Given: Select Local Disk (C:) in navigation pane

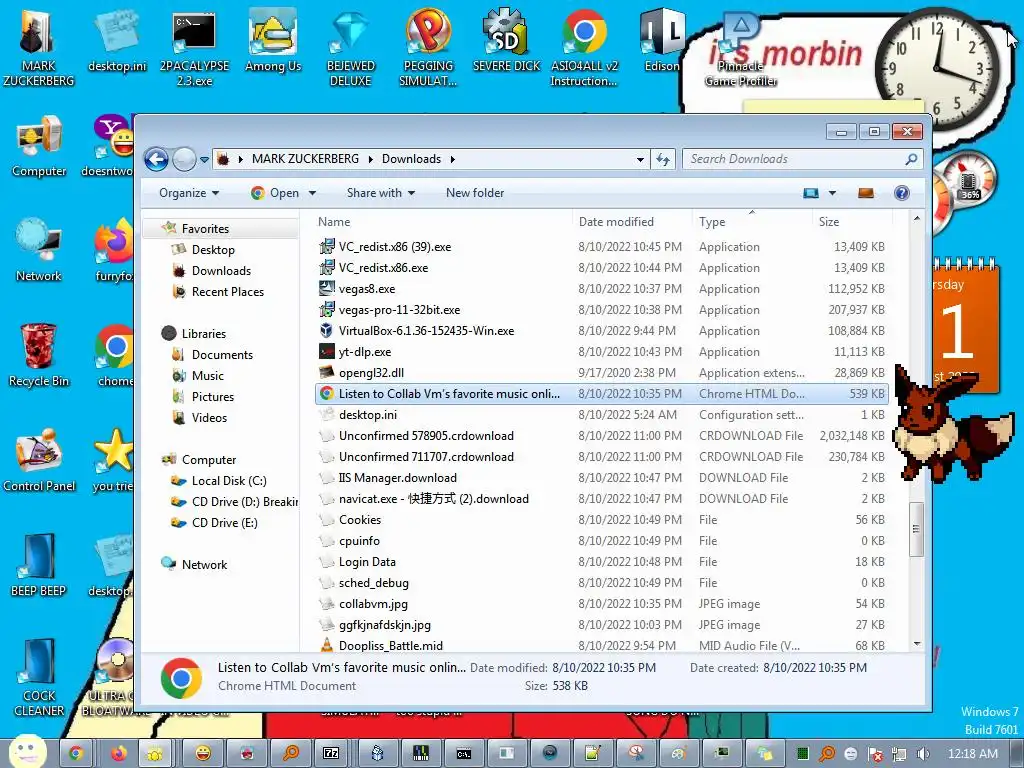Looking at the screenshot, I should [x=229, y=481].
